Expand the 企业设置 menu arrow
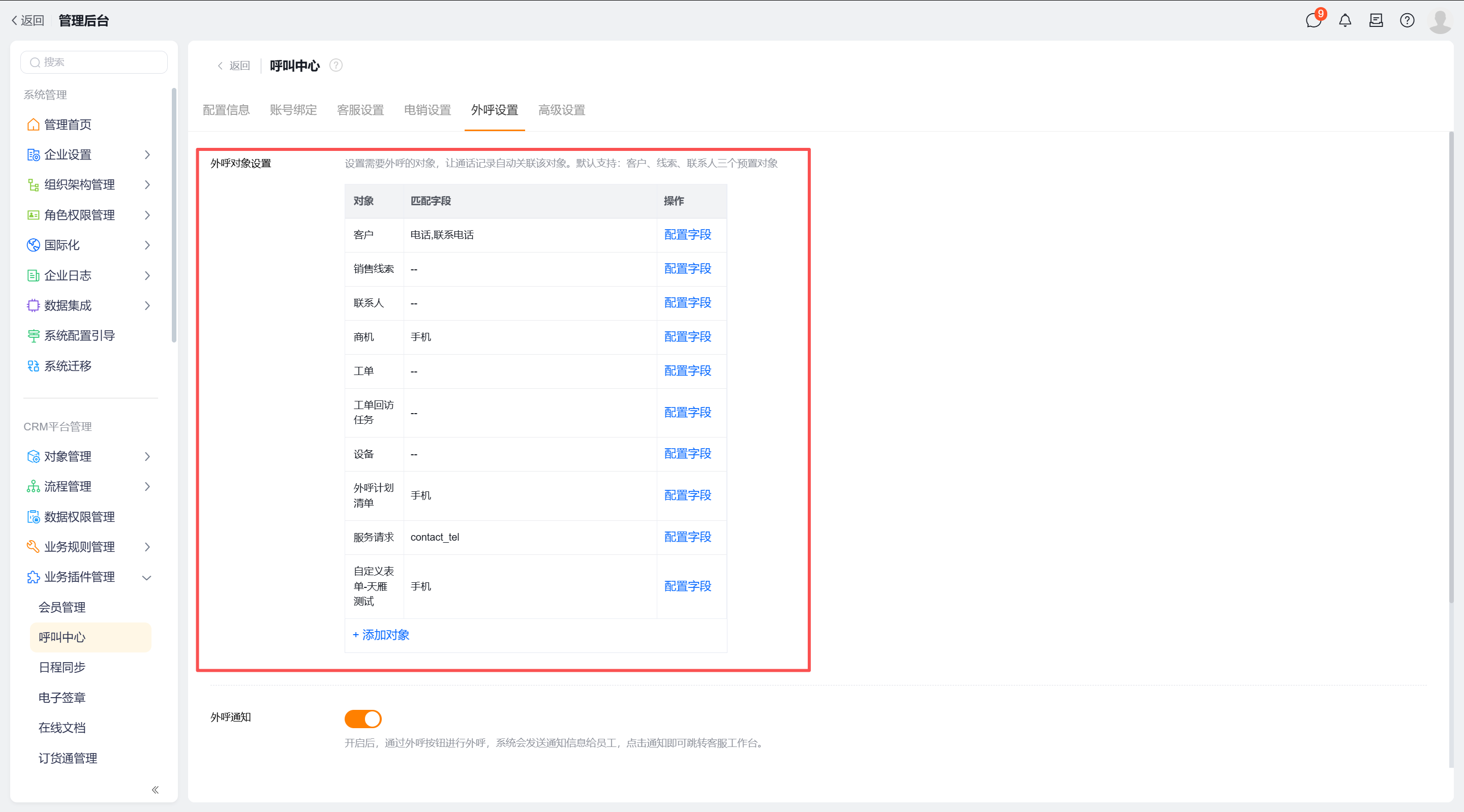The image size is (1464, 812). tap(147, 154)
